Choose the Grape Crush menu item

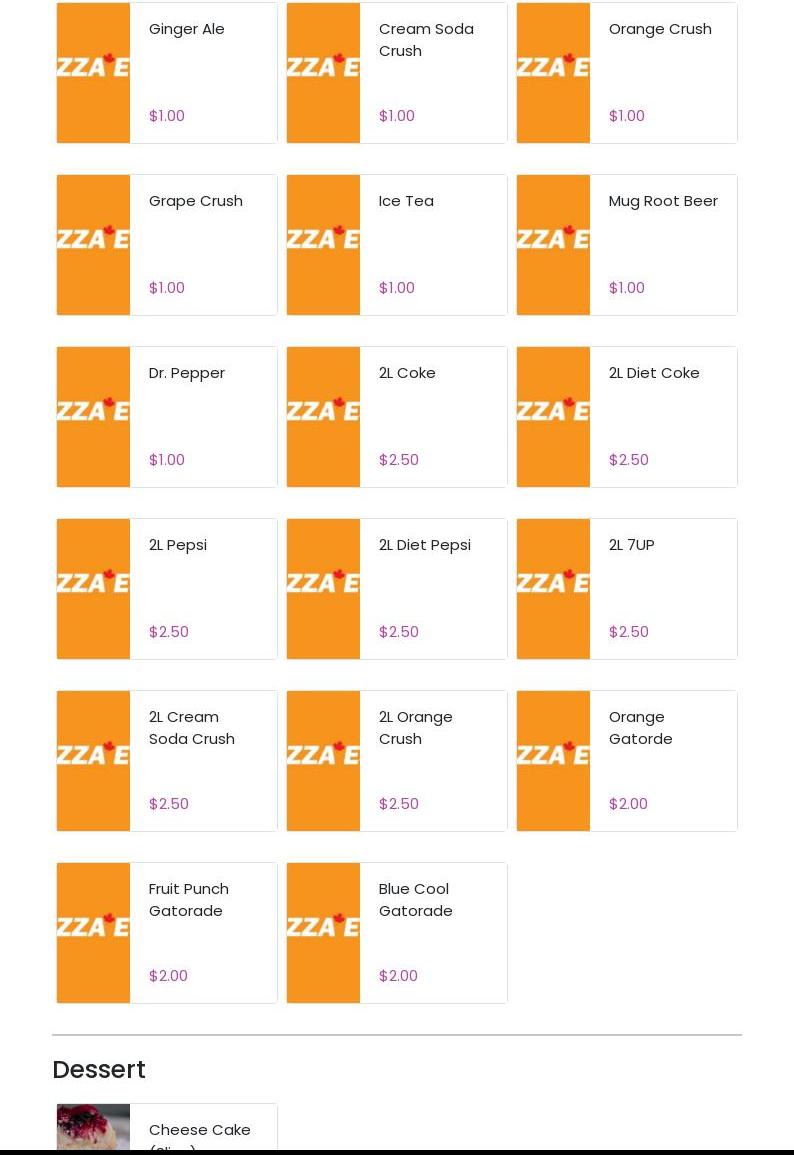click(167, 245)
